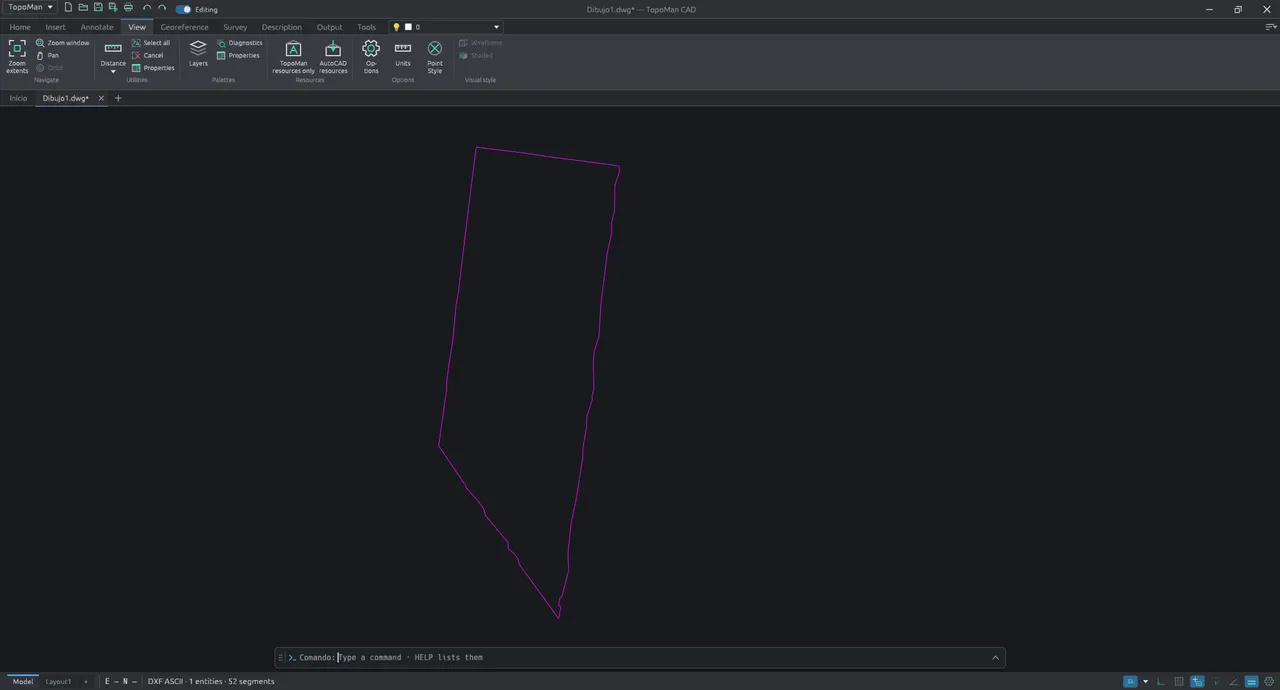Image resolution: width=1280 pixels, height=690 pixels.
Task: Open the Layers palette
Action: tap(198, 54)
